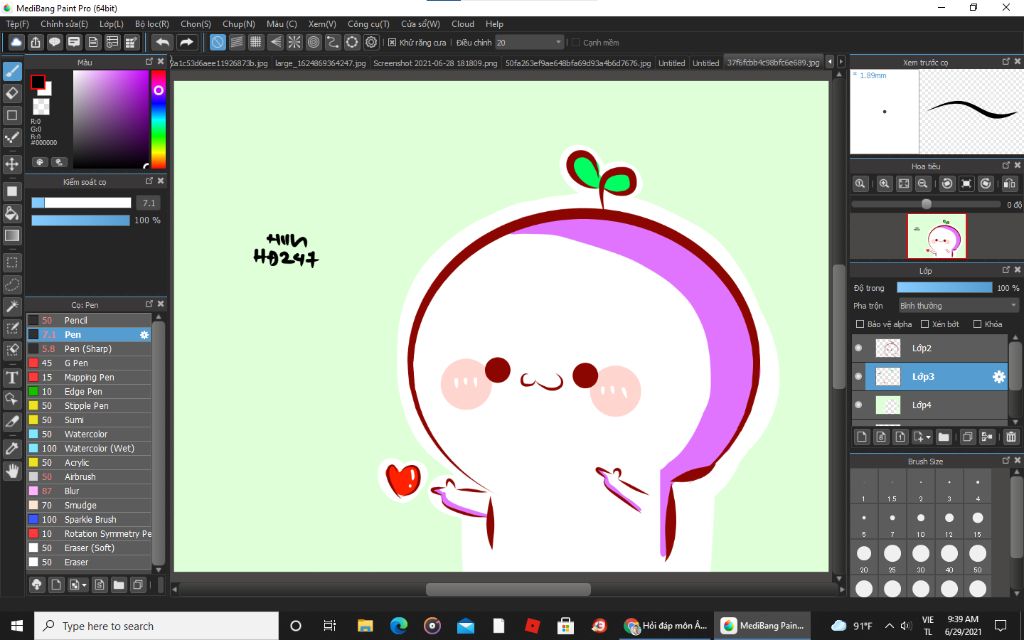This screenshot has width=1024, height=640.
Task: Select the Move tool
Action: pos(12,163)
